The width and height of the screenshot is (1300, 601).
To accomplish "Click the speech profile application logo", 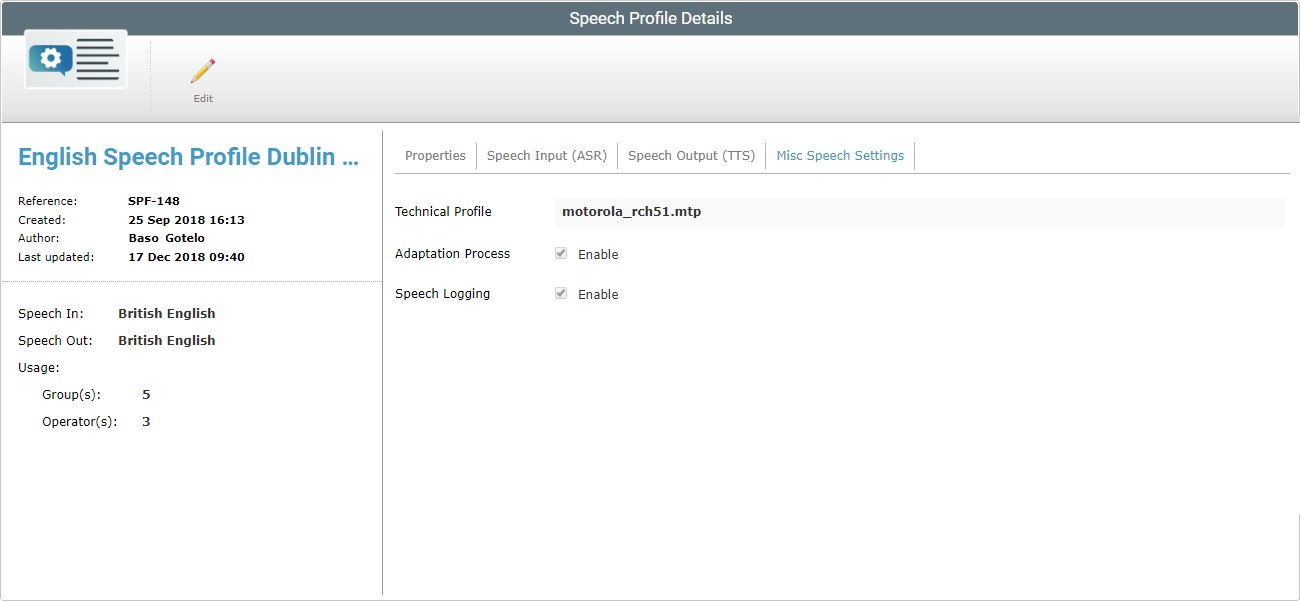I will (x=74, y=58).
